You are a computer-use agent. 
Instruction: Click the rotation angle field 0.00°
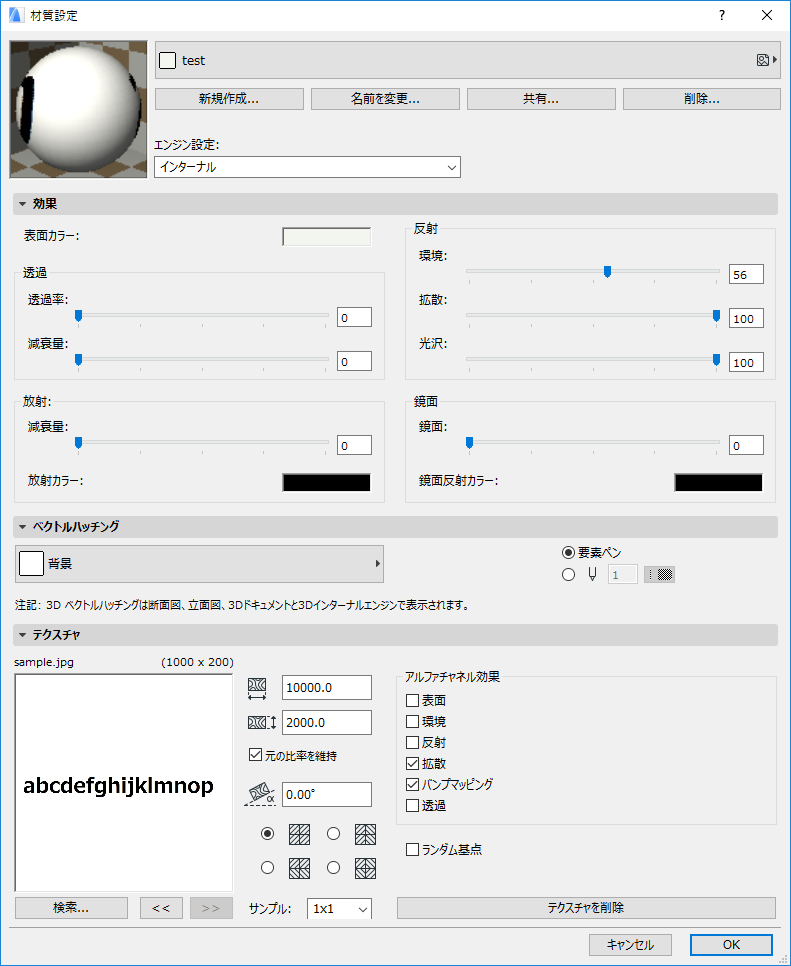coord(327,795)
